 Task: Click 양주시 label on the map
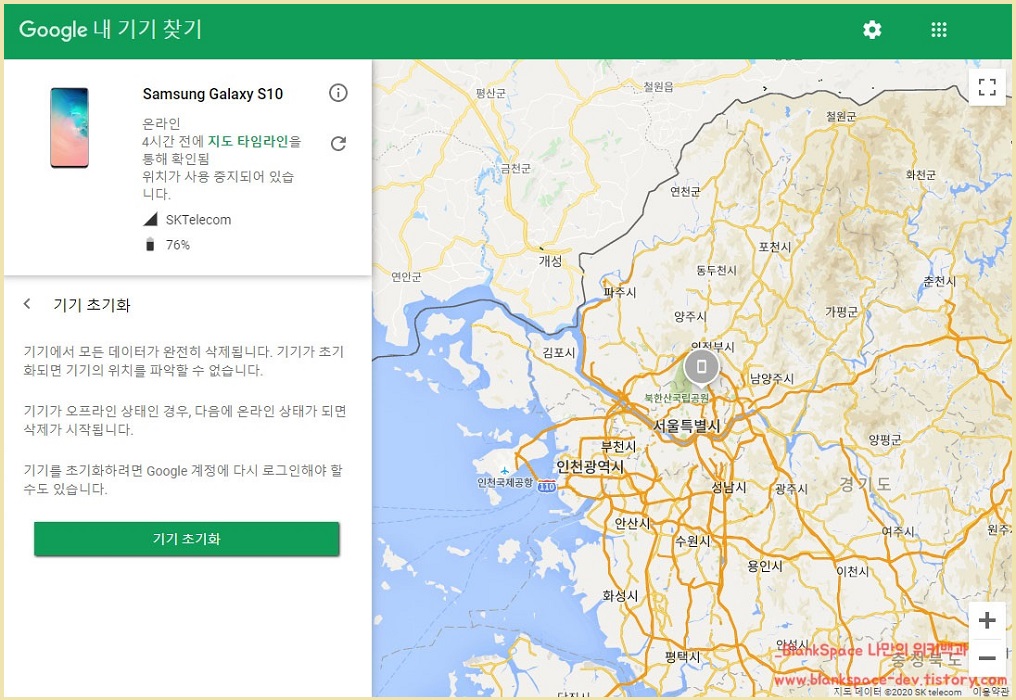(690, 316)
